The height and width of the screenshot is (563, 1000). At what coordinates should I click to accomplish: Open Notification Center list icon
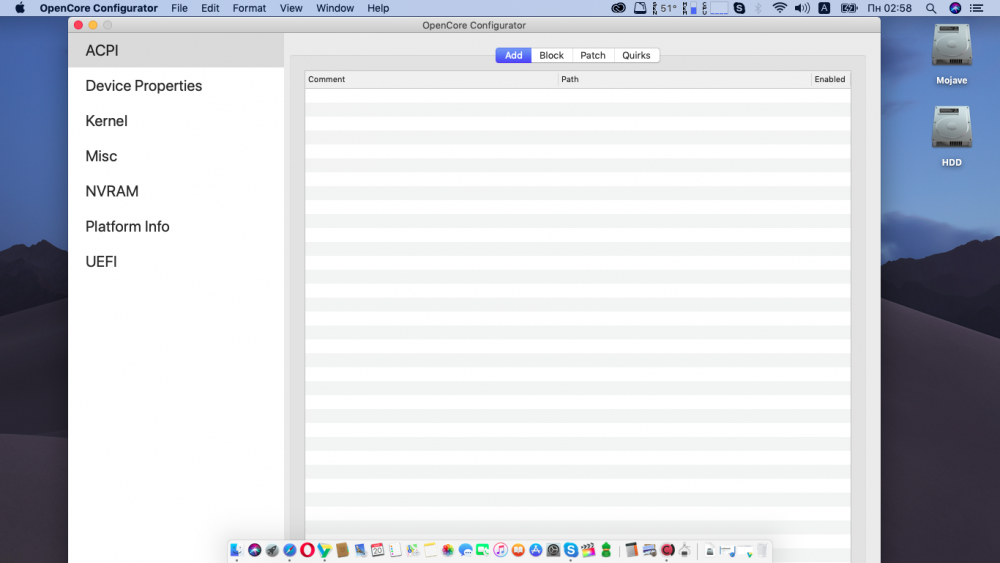point(976,8)
